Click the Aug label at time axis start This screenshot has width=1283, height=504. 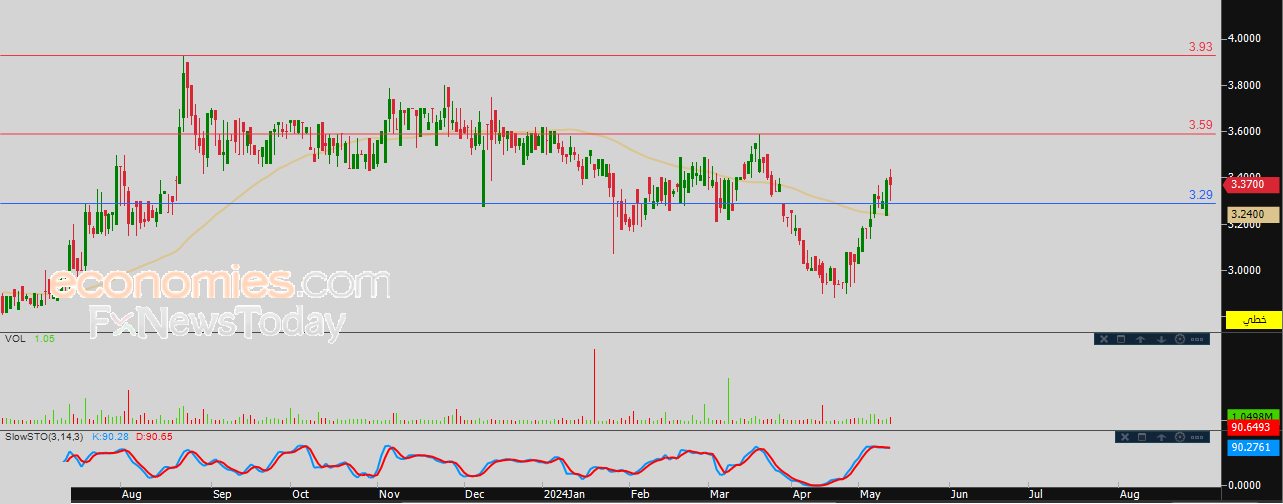coord(131,494)
